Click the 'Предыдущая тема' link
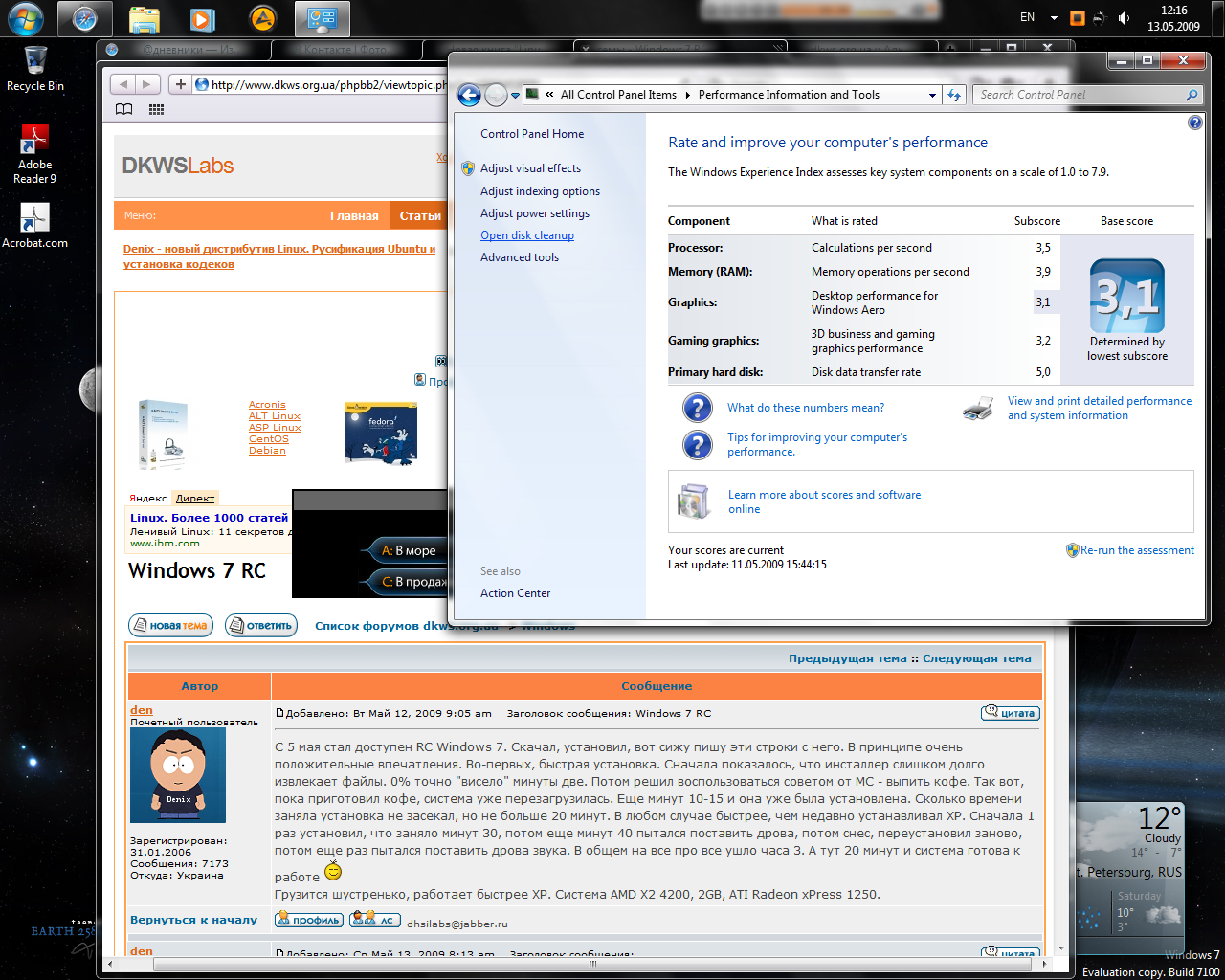 [847, 658]
